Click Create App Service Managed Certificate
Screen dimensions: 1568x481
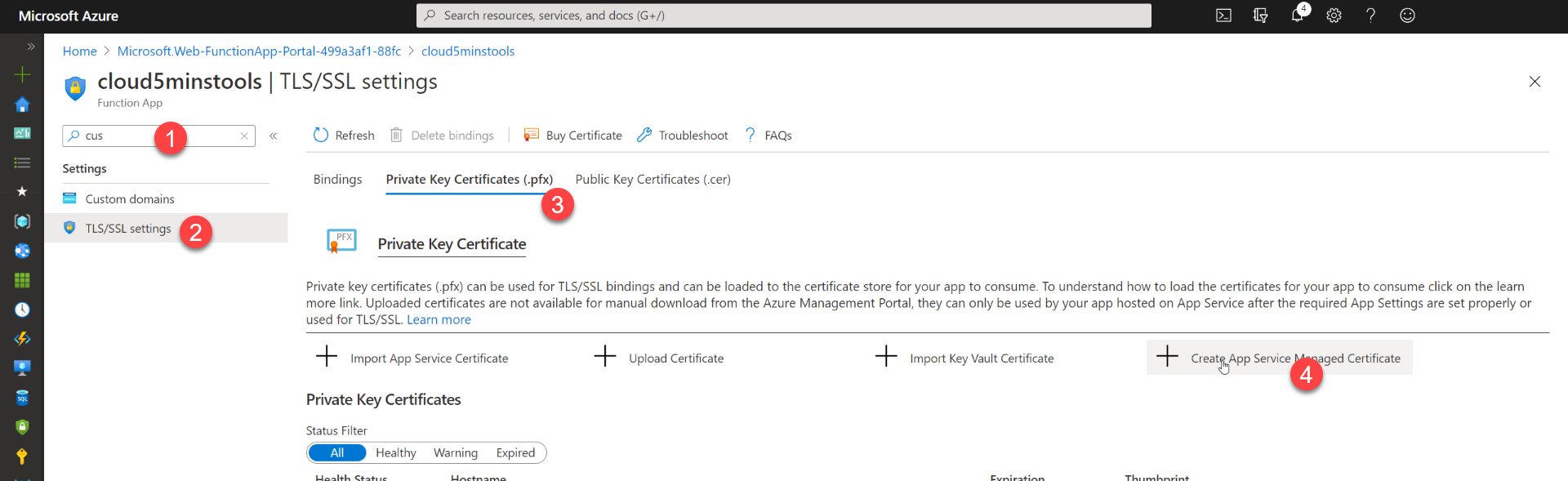pyautogui.click(x=1280, y=358)
